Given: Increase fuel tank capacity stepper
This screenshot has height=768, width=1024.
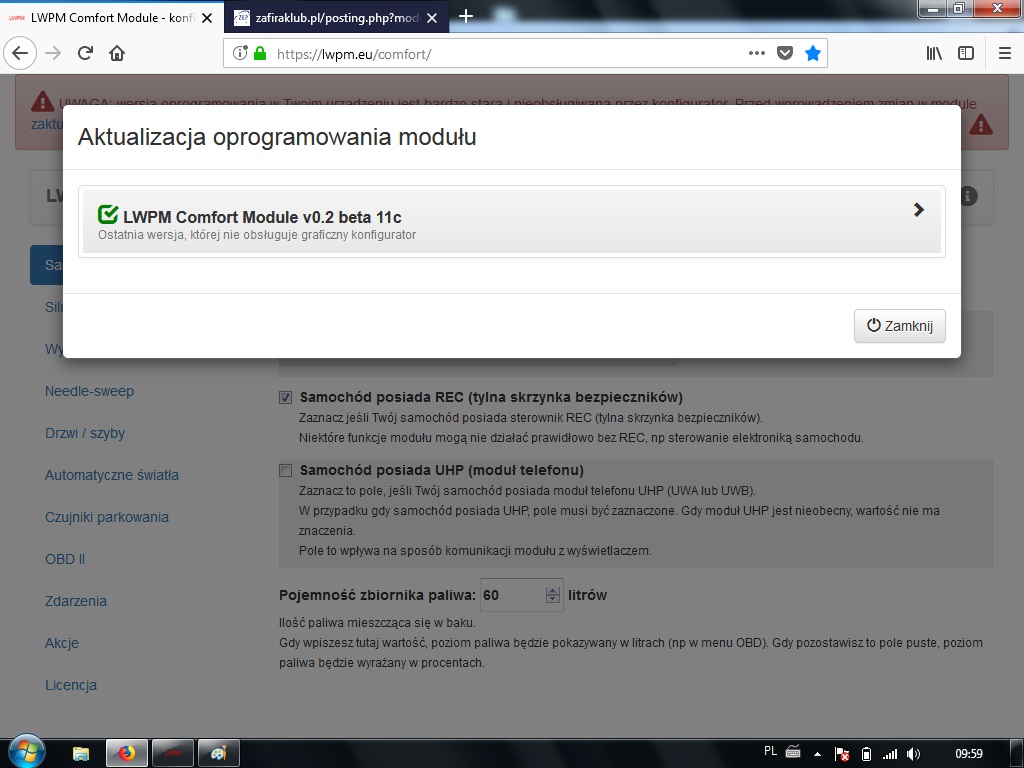Looking at the screenshot, I should [x=553, y=590].
